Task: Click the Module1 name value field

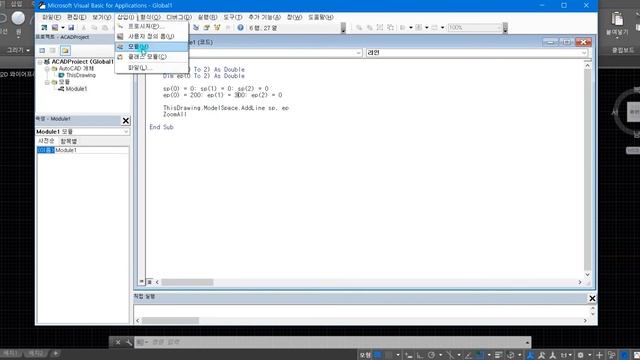Action: pos(92,150)
